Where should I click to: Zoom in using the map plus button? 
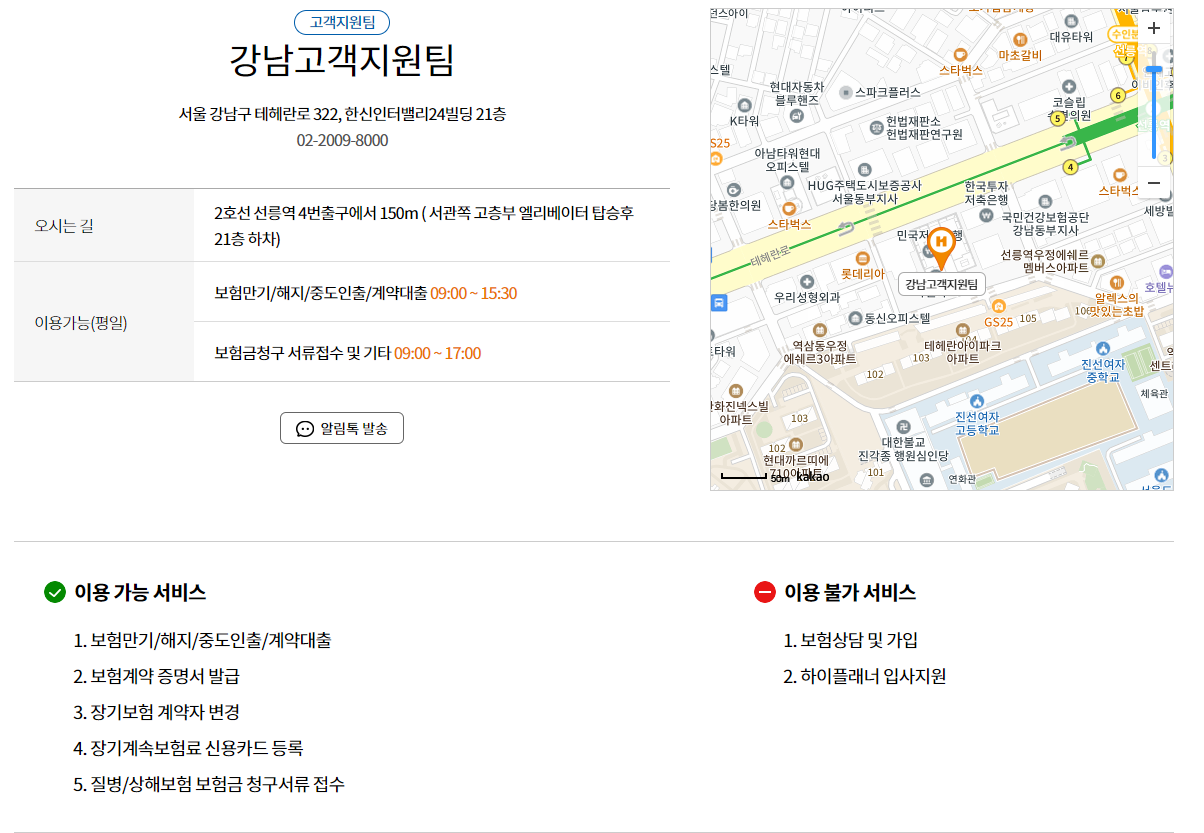[1155, 28]
